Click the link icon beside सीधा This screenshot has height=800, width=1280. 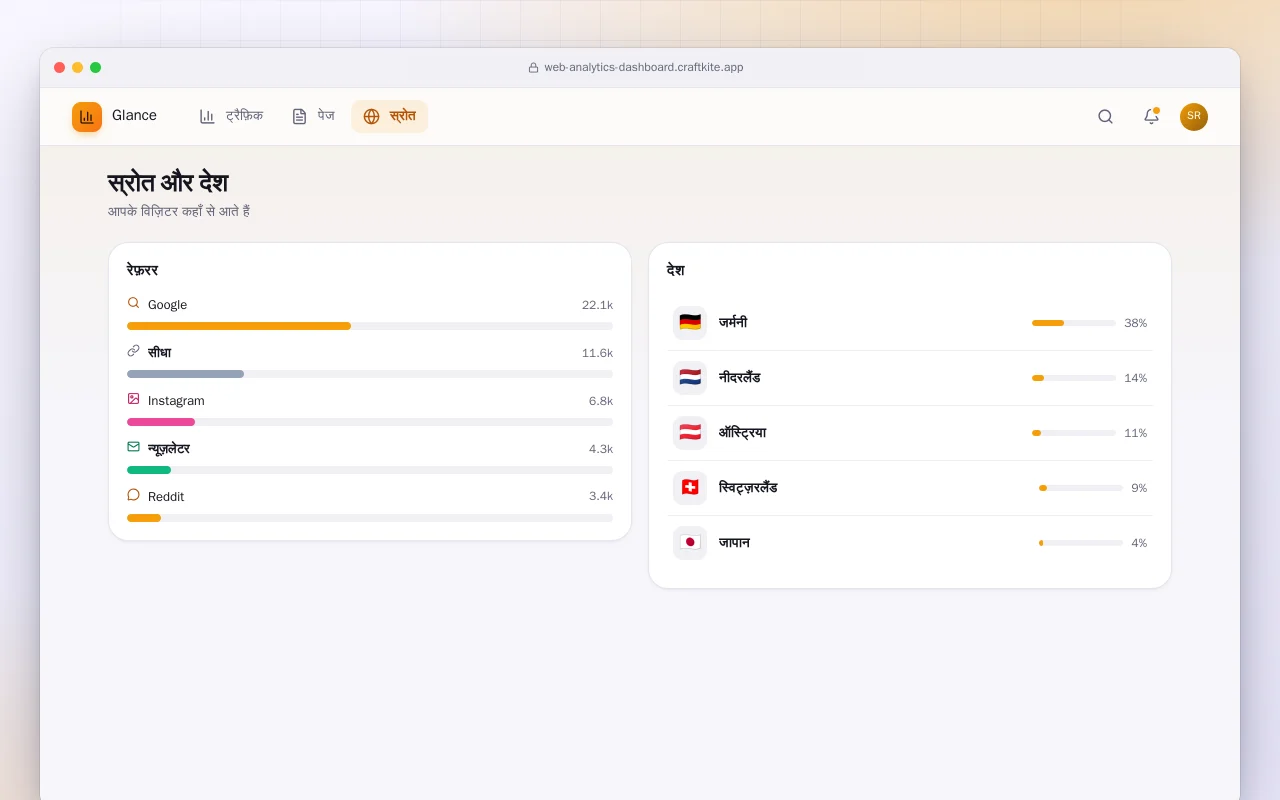click(x=133, y=351)
